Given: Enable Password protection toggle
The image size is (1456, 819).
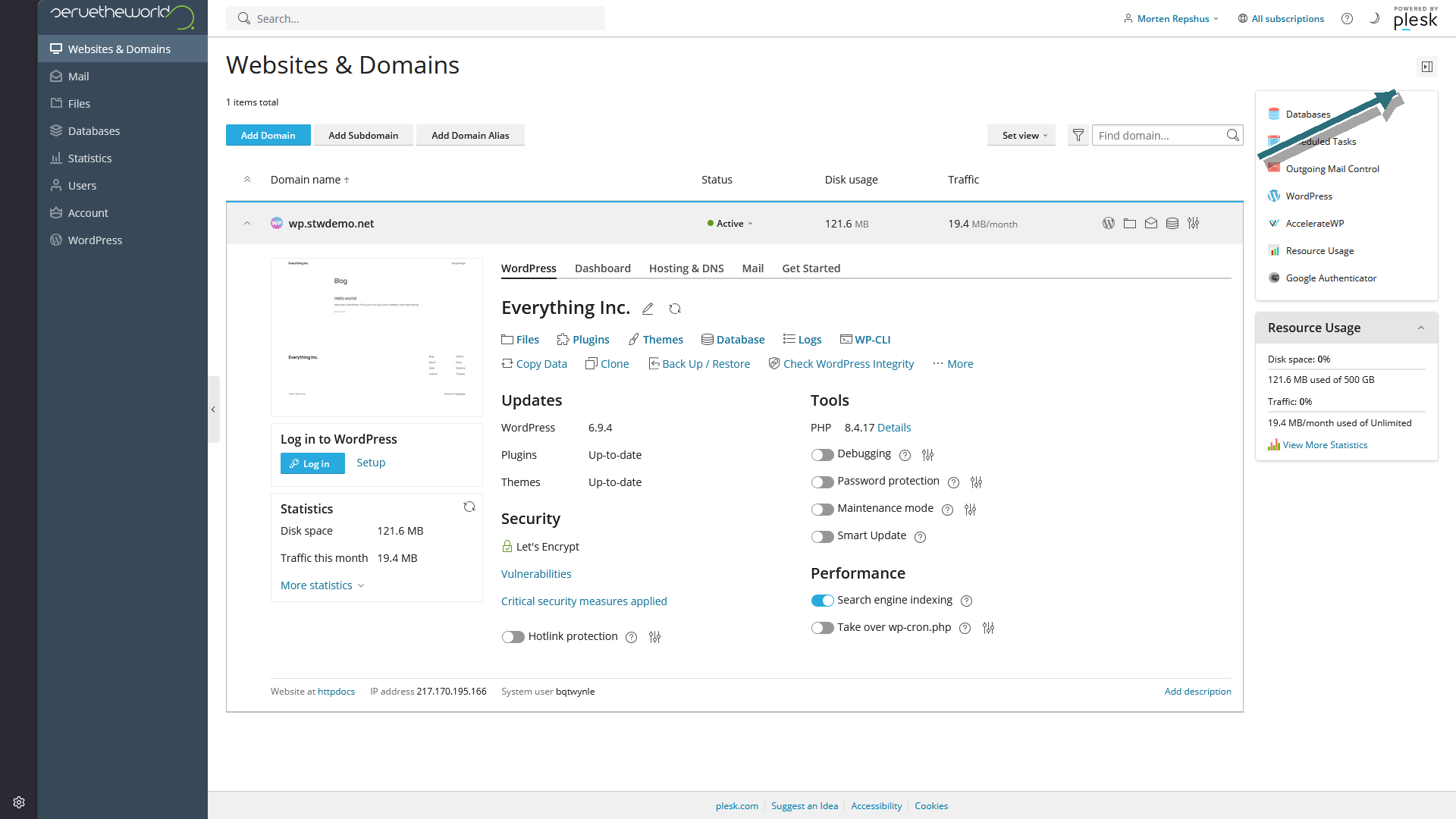Looking at the screenshot, I should (x=822, y=482).
